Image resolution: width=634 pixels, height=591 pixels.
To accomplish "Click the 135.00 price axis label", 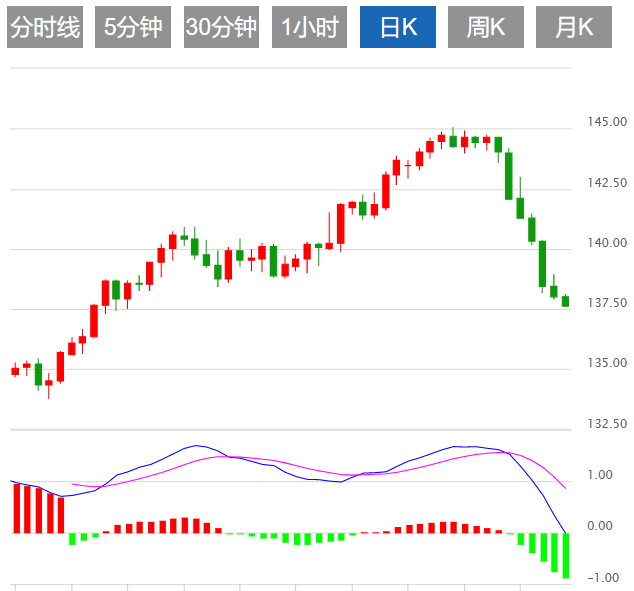I will tap(607, 362).
